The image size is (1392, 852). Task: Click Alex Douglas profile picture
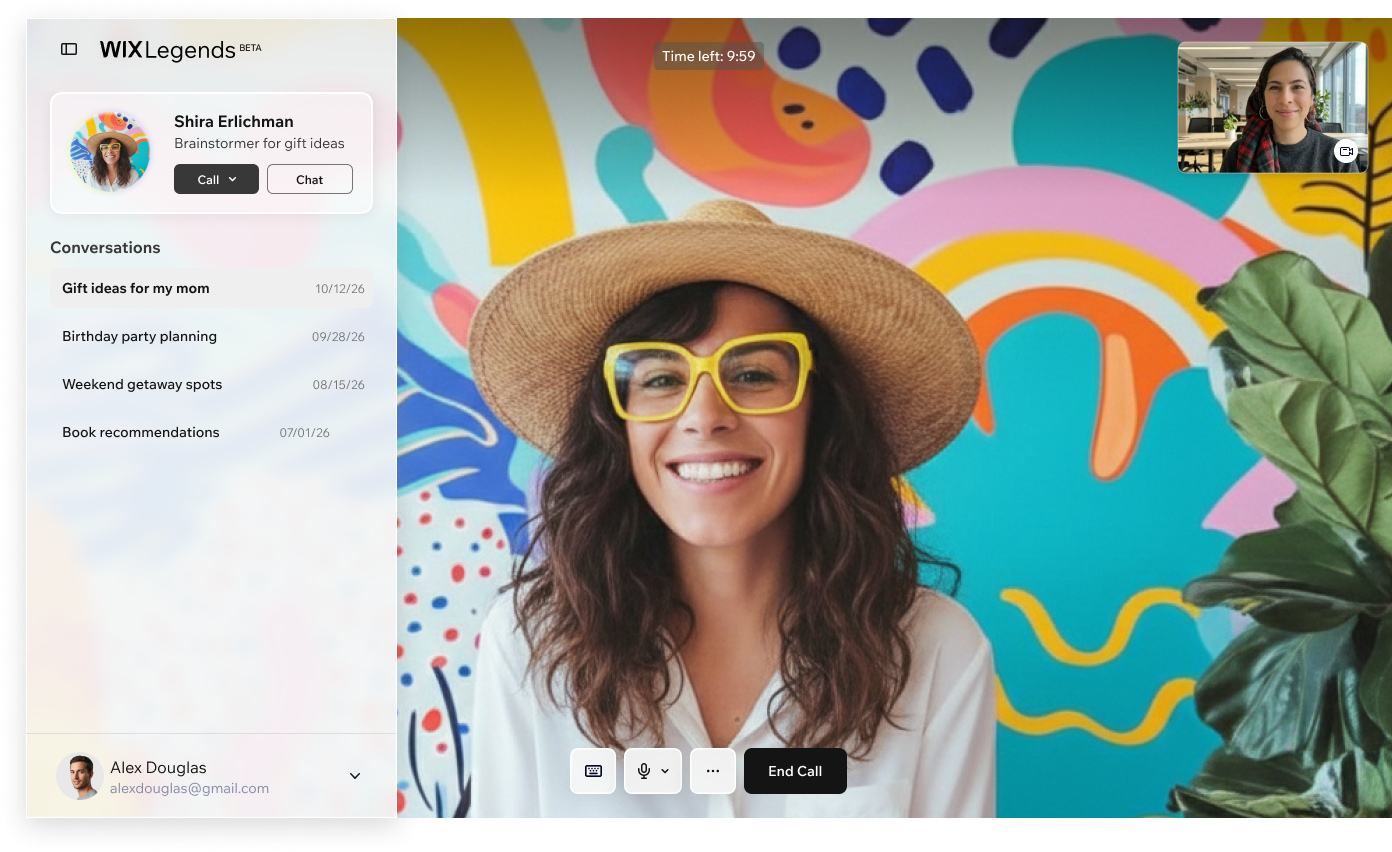click(x=79, y=776)
